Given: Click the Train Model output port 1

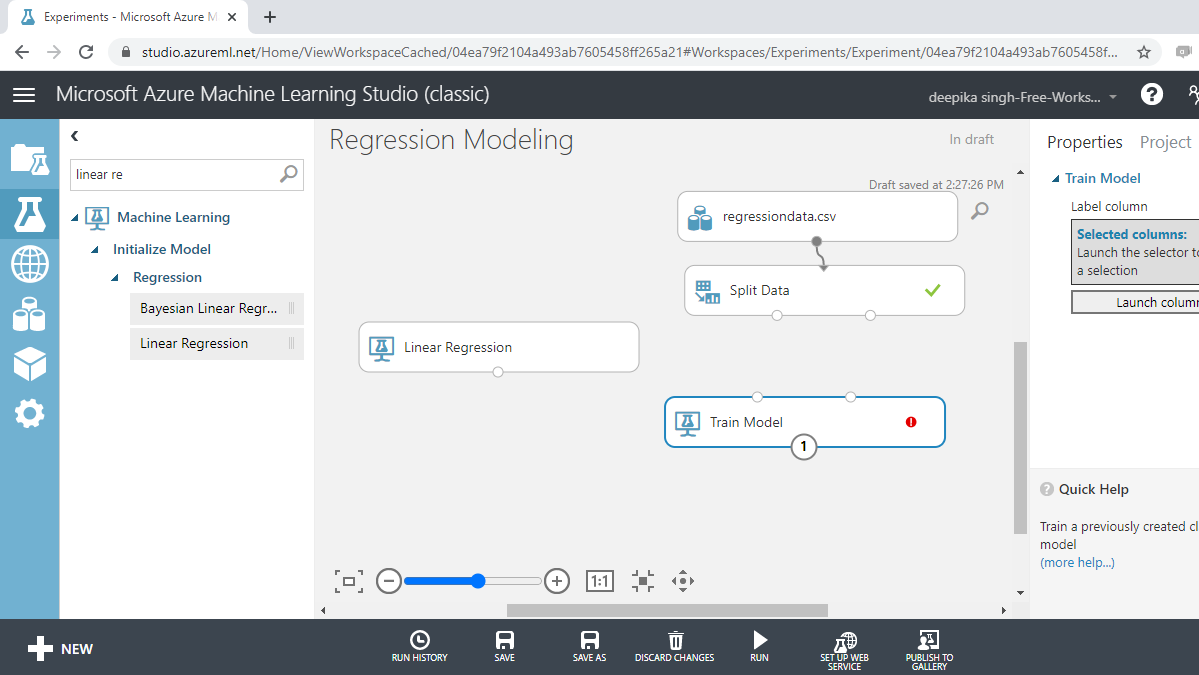Looking at the screenshot, I should tap(804, 446).
